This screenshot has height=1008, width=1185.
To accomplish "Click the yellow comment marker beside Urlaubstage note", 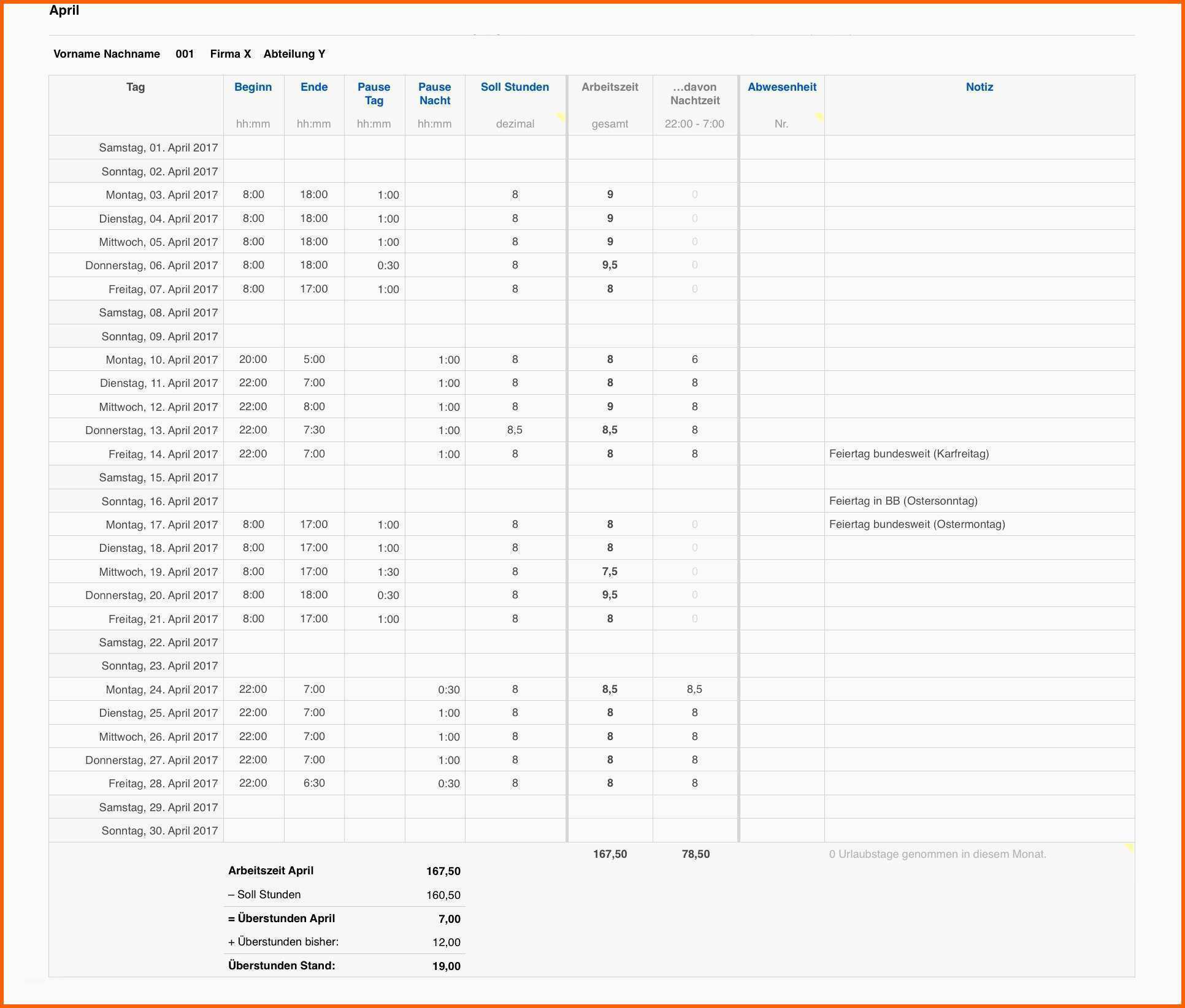I will [1129, 847].
